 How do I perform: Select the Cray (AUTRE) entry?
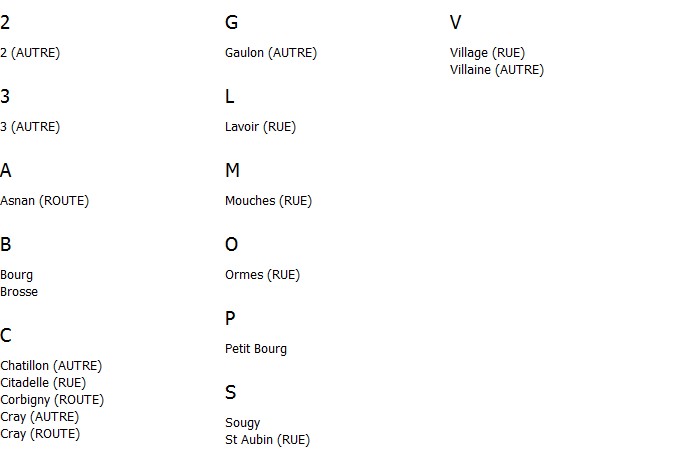click(40, 417)
